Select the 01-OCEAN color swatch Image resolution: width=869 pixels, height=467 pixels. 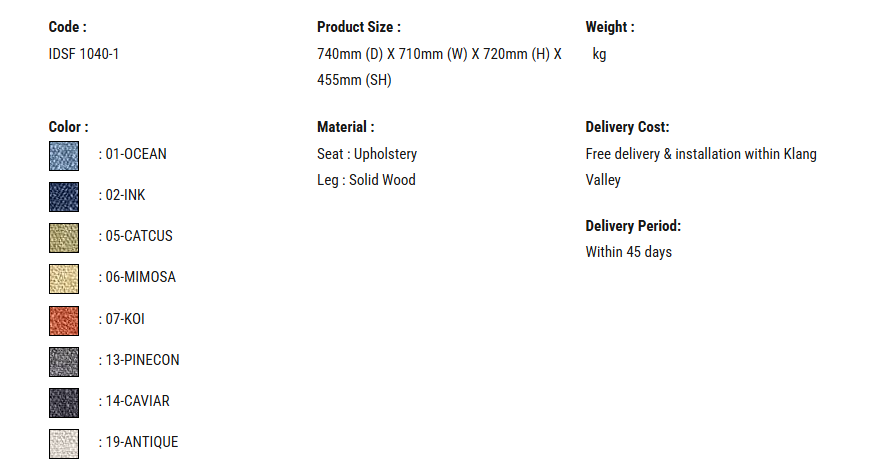click(64, 156)
